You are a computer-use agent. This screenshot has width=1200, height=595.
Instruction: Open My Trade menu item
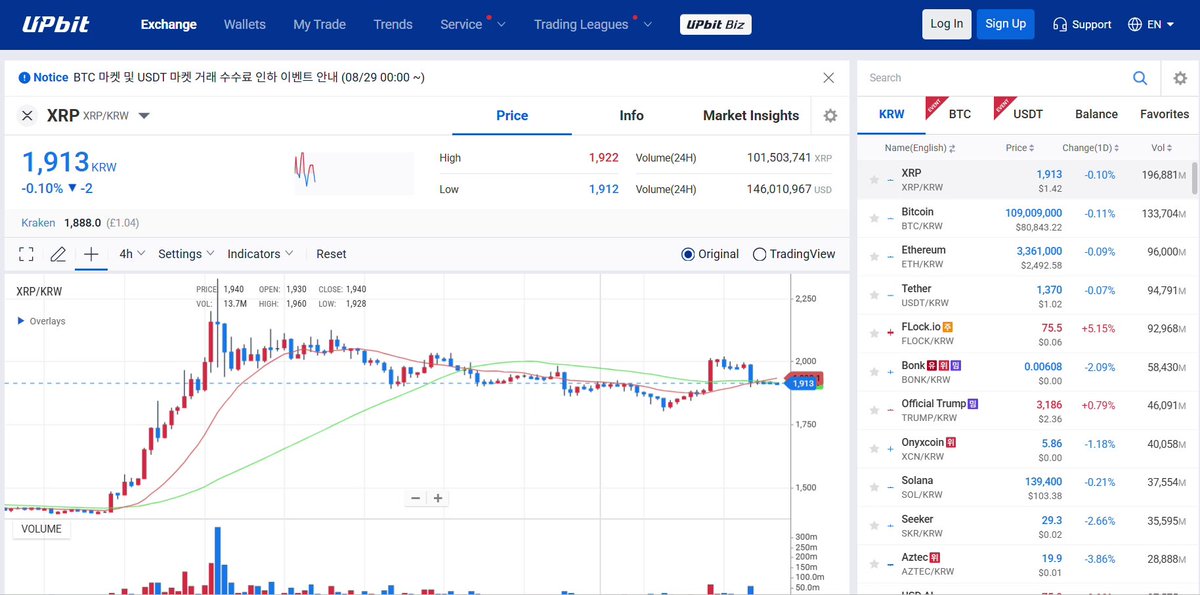point(319,24)
